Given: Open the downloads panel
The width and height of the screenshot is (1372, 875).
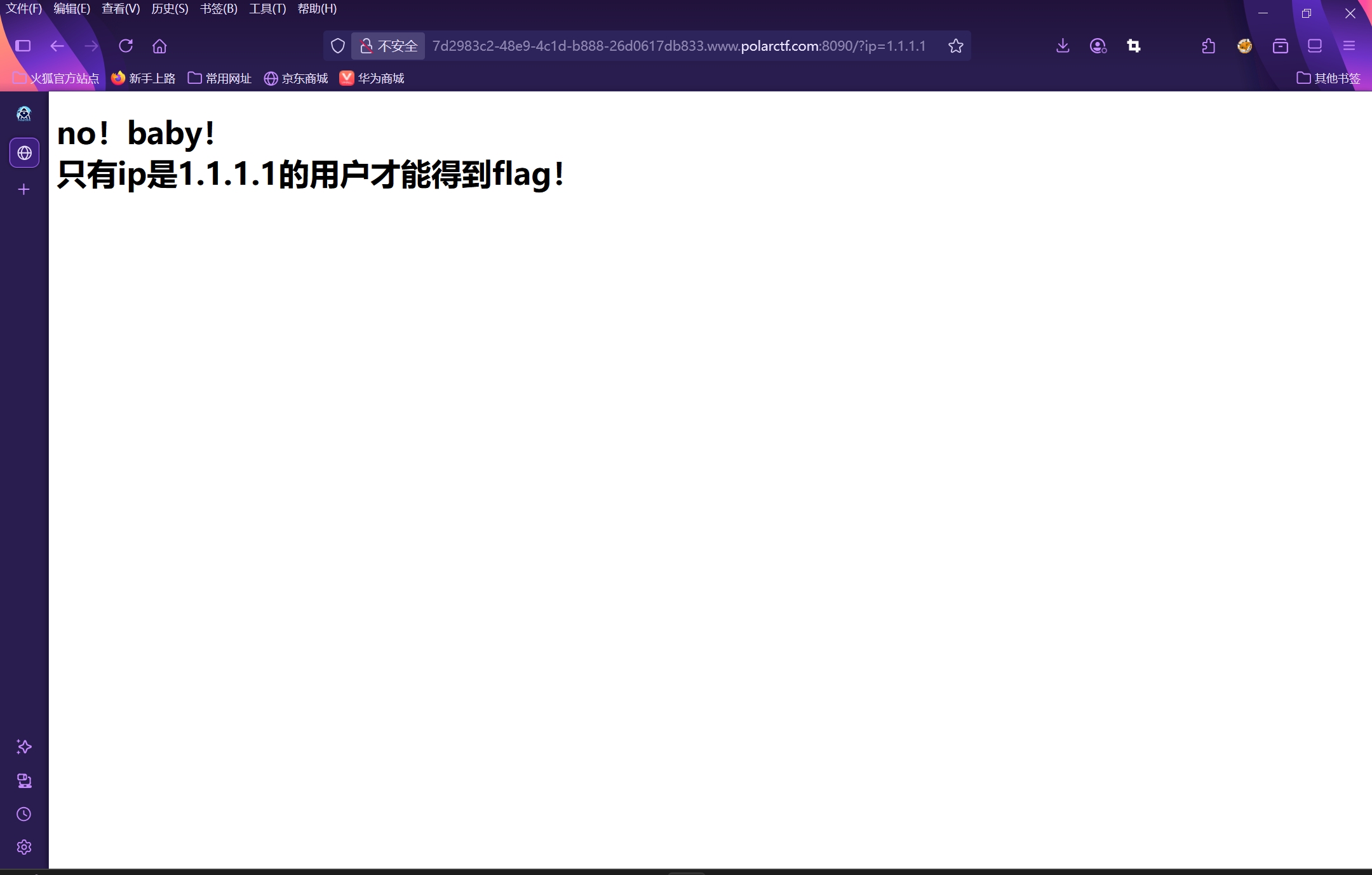Looking at the screenshot, I should click(x=1063, y=46).
